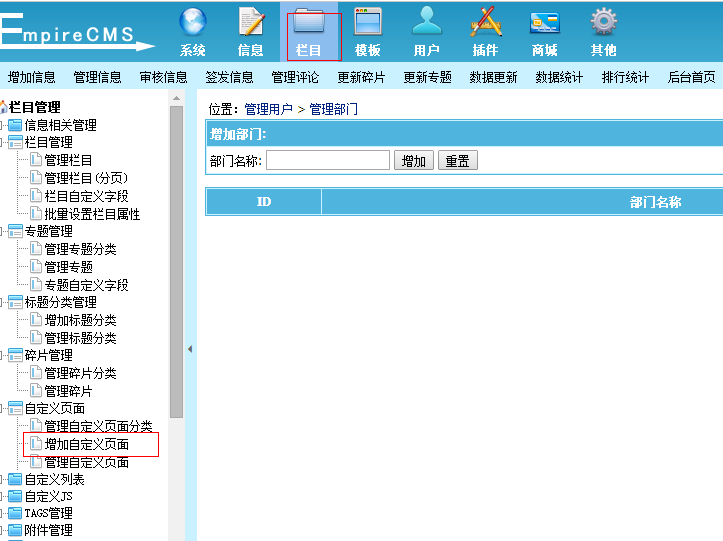Viewport: 723px width, 541px height.
Task: Expand the 信息相关管理 tree node
Action: click(x=2, y=125)
